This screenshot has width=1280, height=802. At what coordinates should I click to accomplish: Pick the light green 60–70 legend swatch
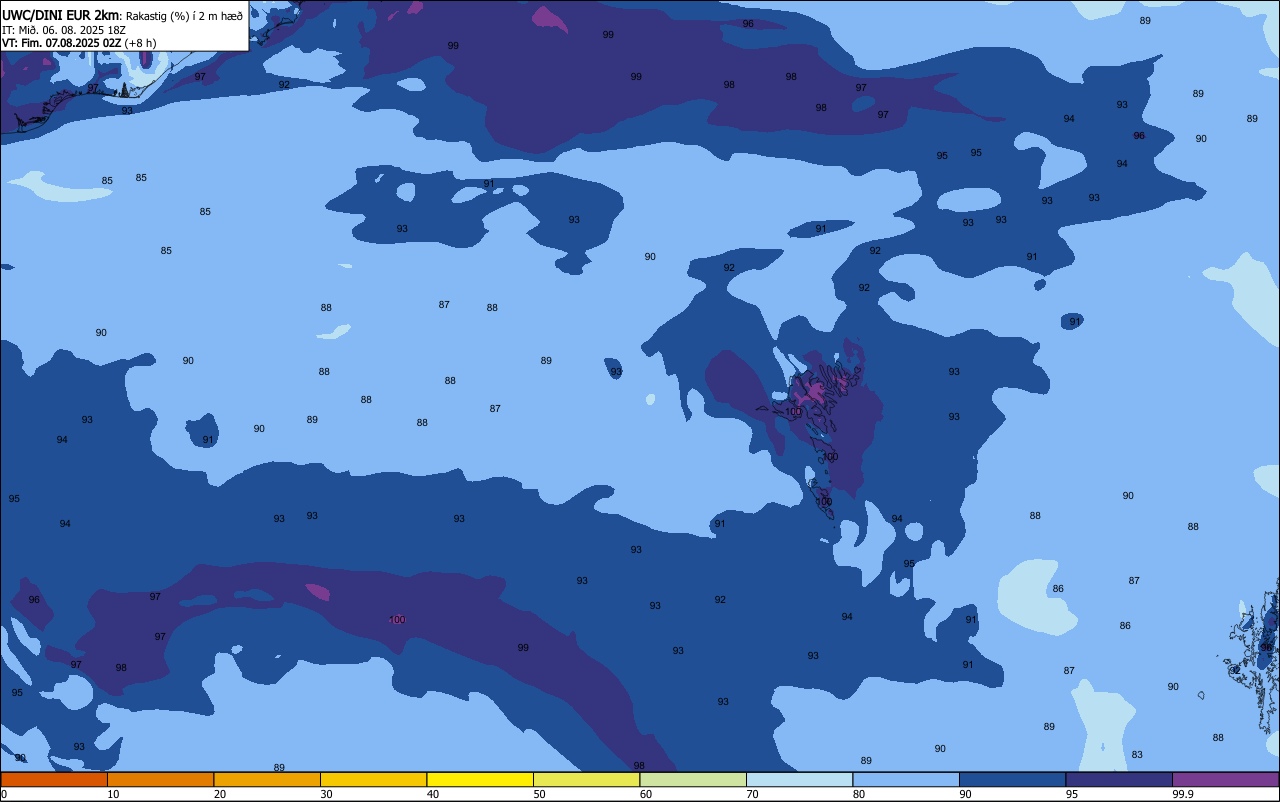[693, 779]
